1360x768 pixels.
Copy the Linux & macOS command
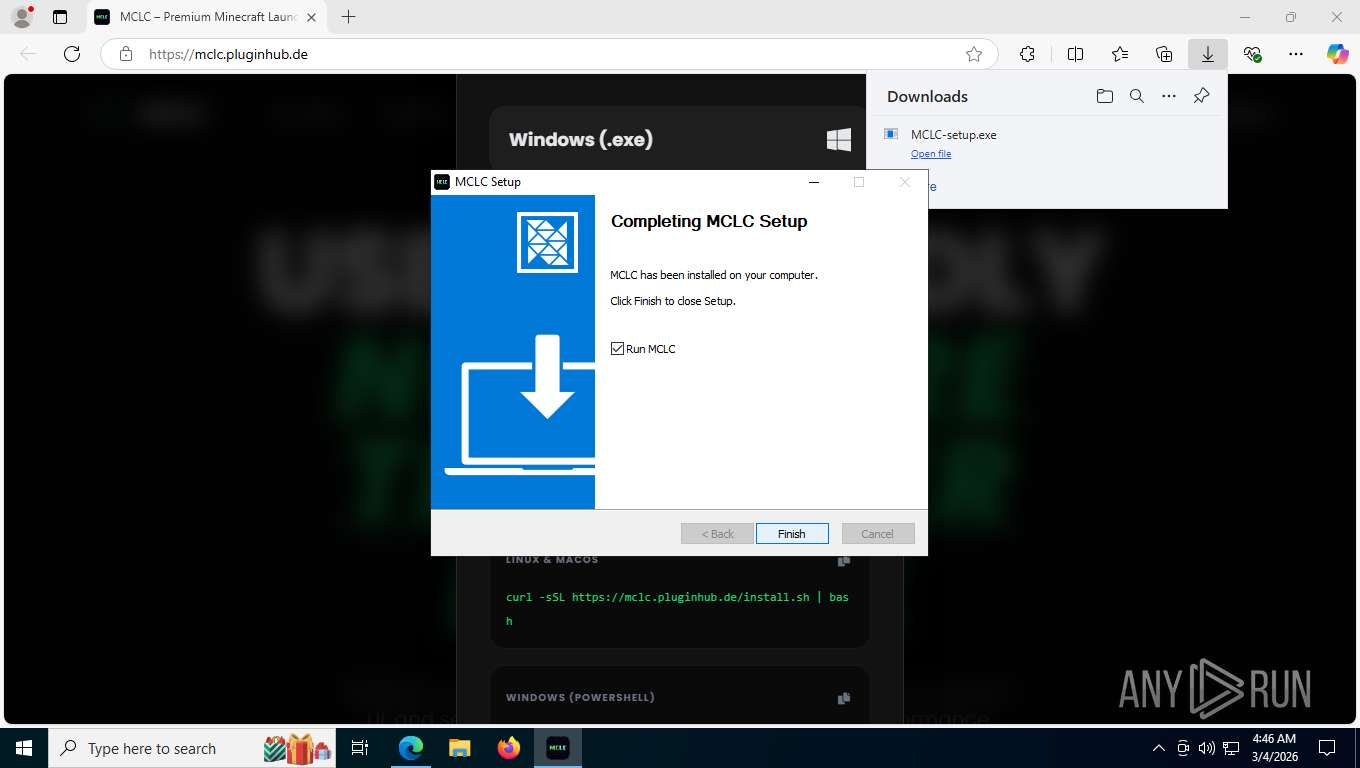coord(844,560)
